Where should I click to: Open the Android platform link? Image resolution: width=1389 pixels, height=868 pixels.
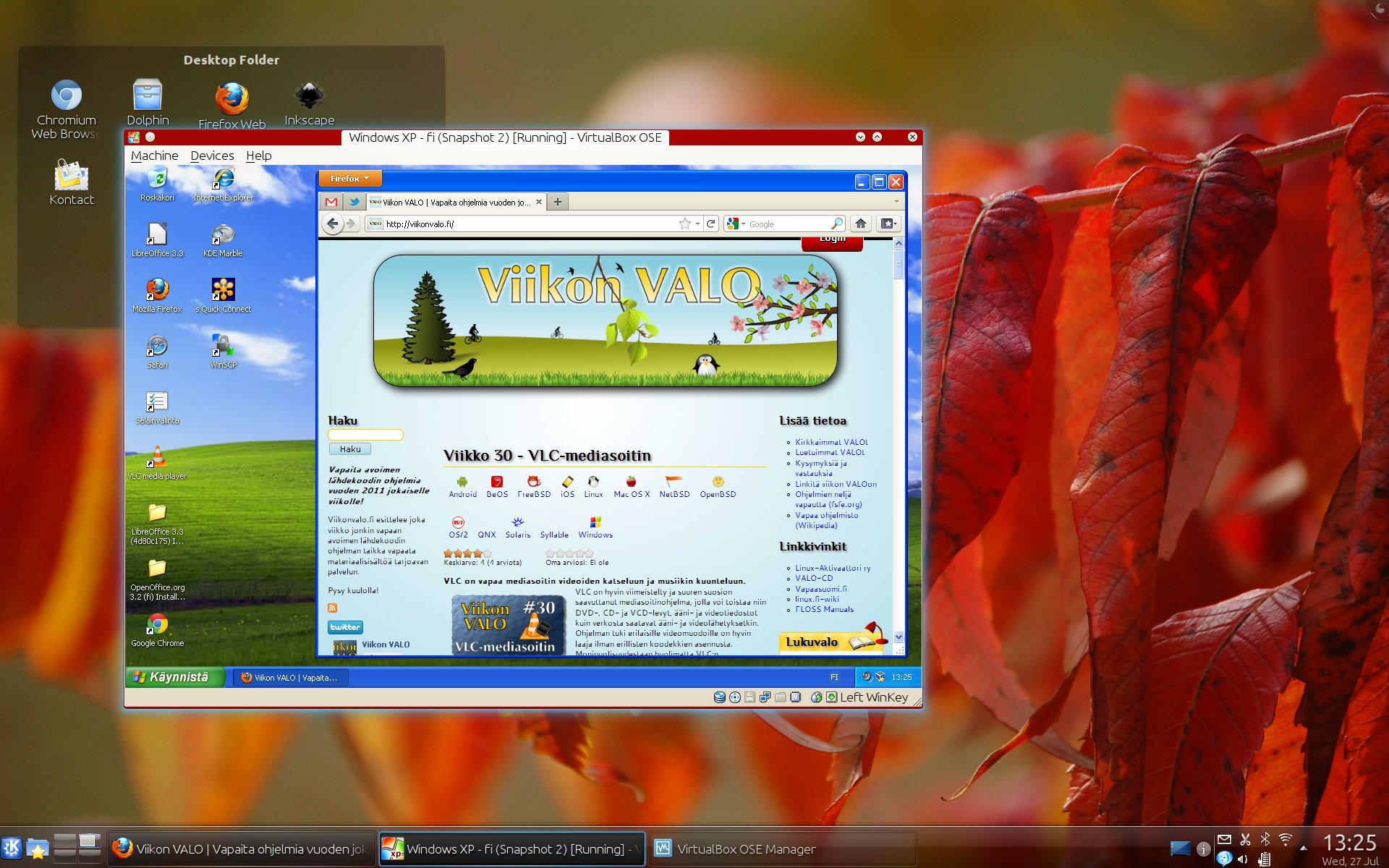click(462, 488)
